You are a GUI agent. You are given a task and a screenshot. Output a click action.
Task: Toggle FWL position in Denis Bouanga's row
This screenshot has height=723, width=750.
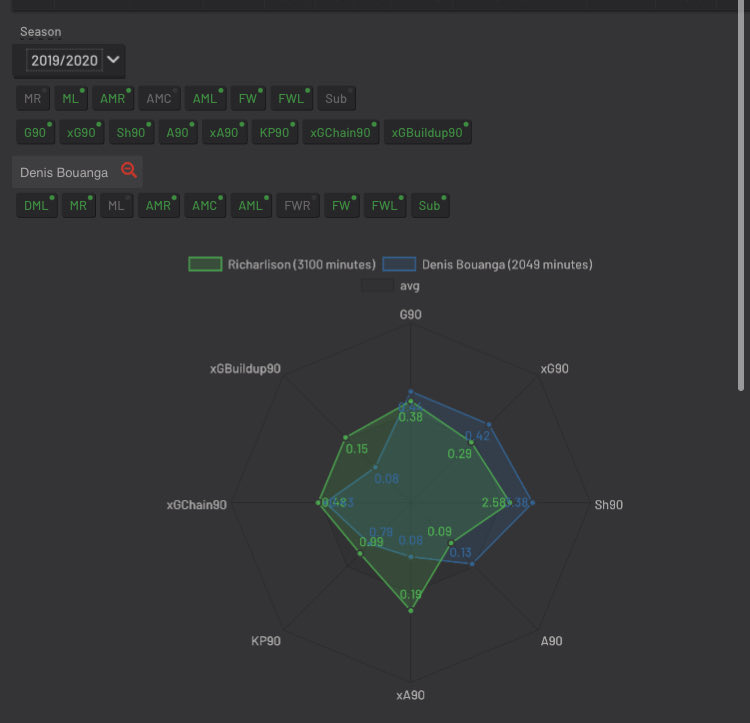(x=385, y=206)
